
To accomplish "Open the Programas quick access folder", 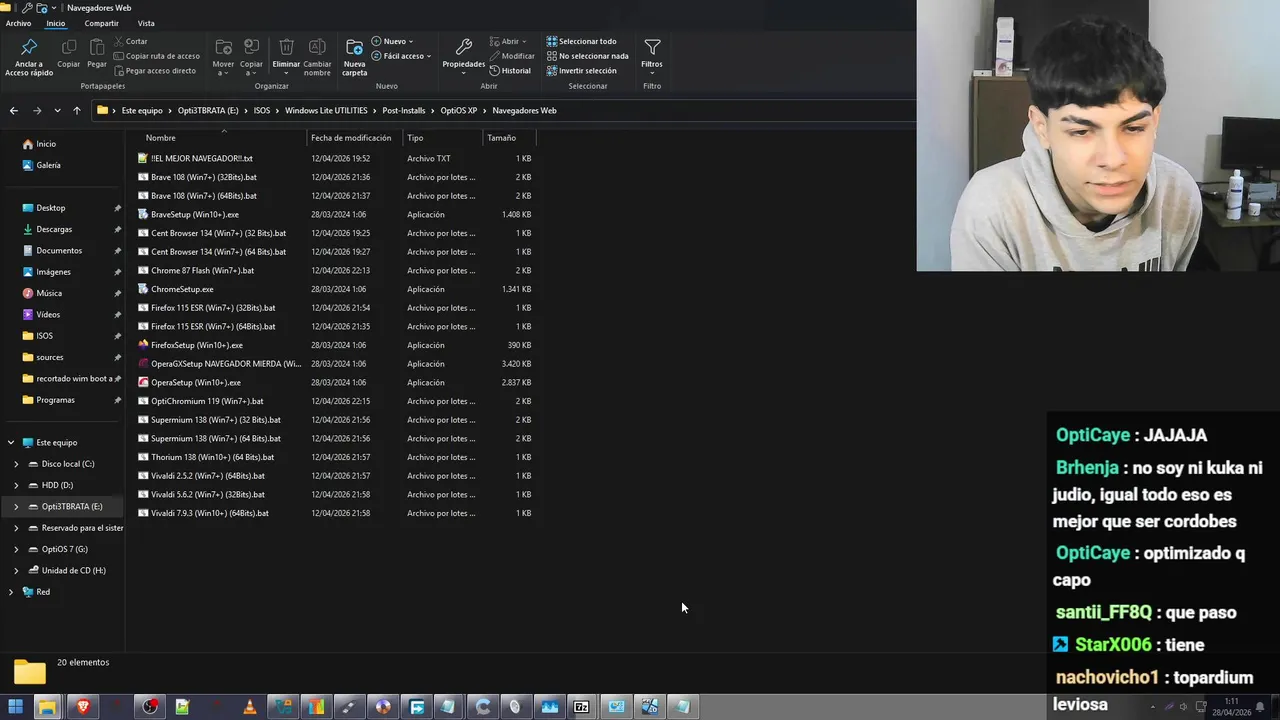I will [55, 400].
